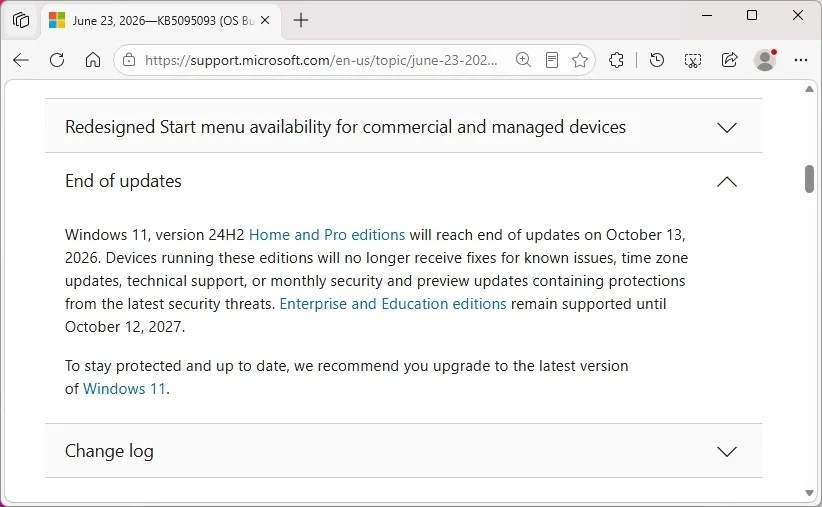Add this page to favorites
822x507 pixels.
coord(580,60)
